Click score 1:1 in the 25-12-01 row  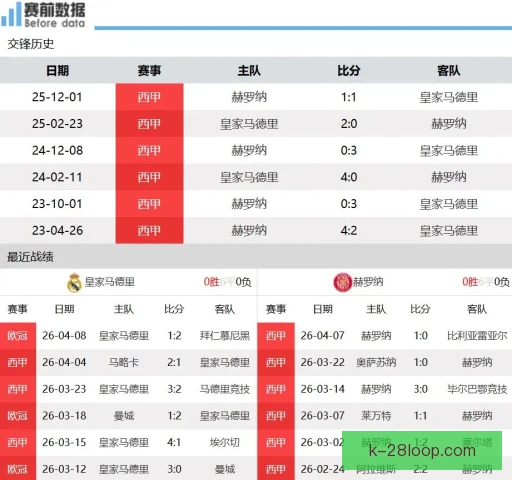[349, 97]
